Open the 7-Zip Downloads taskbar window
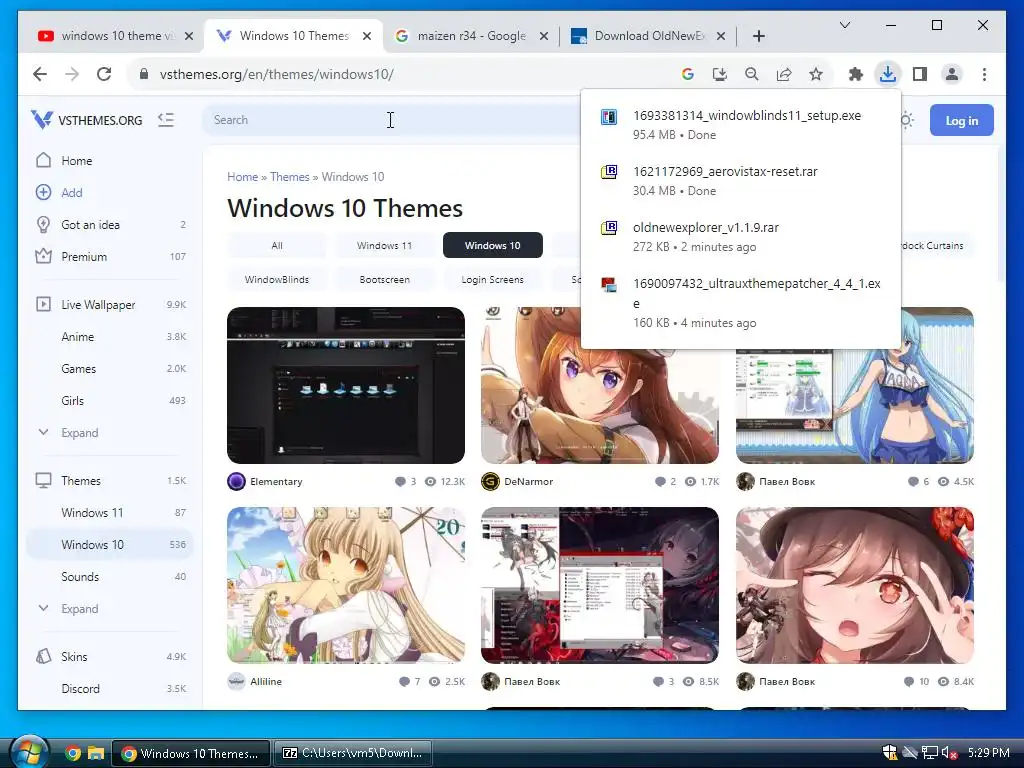Image resolution: width=1024 pixels, height=768 pixels. click(x=353, y=753)
